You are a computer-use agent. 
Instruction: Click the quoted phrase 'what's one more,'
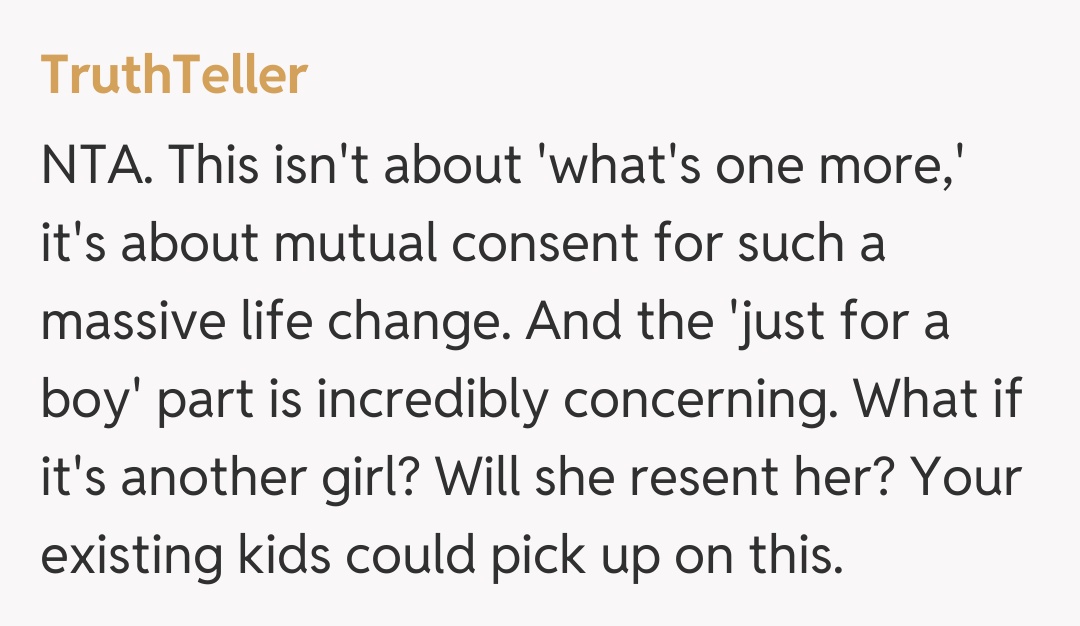tap(750, 164)
